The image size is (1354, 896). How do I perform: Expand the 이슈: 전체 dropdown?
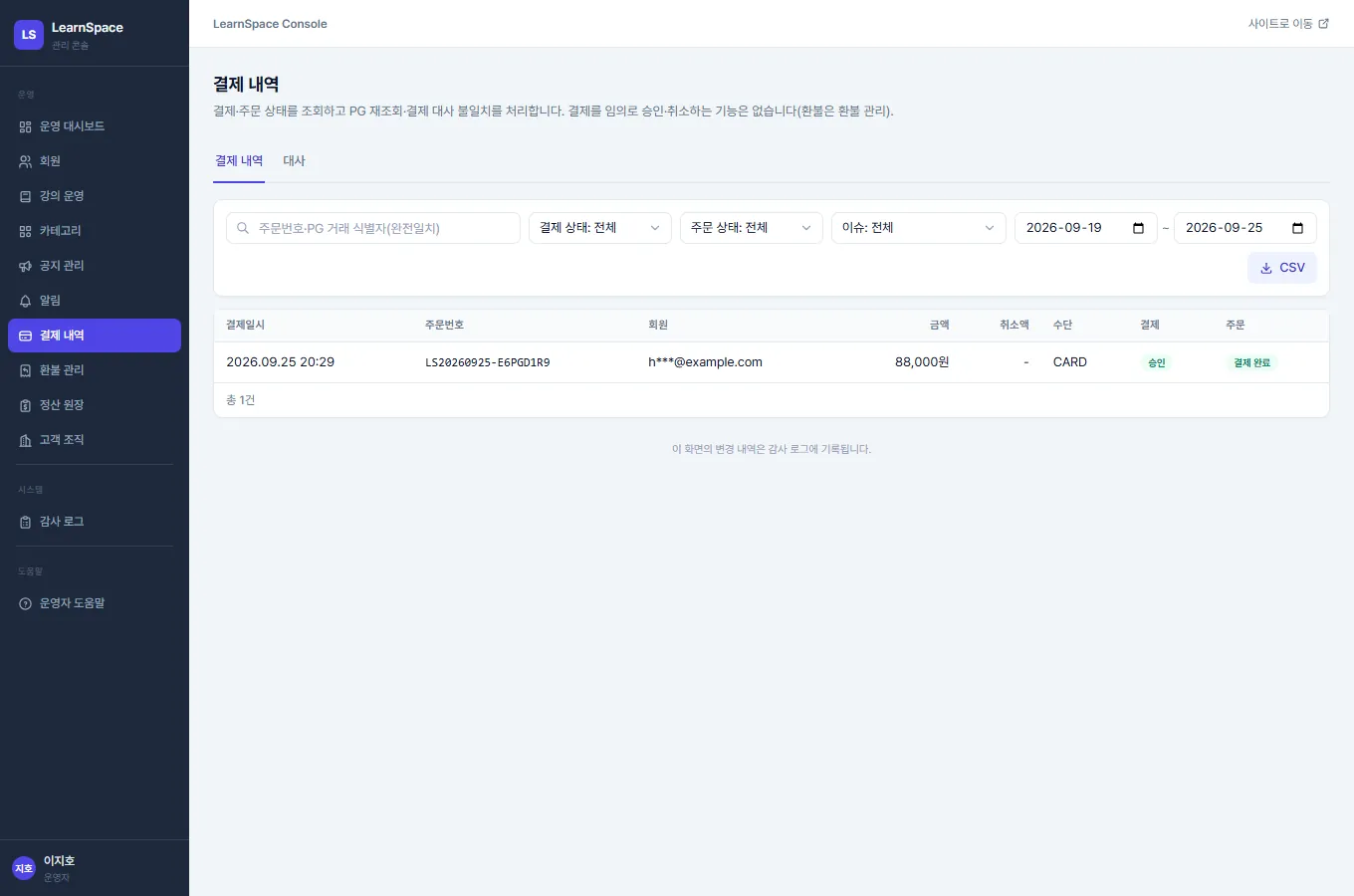coord(919,228)
